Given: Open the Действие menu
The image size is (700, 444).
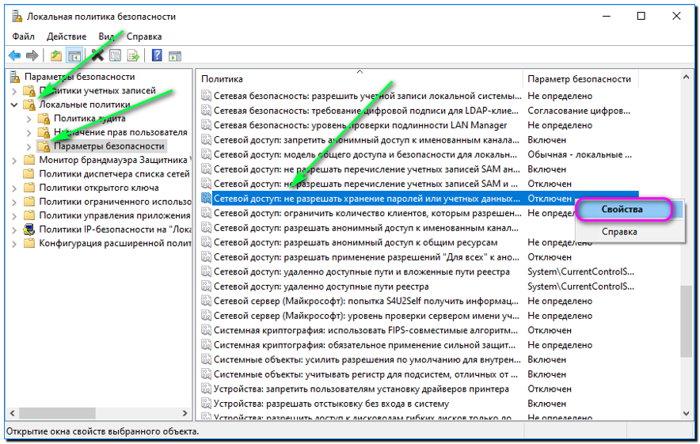Looking at the screenshot, I should click(67, 37).
